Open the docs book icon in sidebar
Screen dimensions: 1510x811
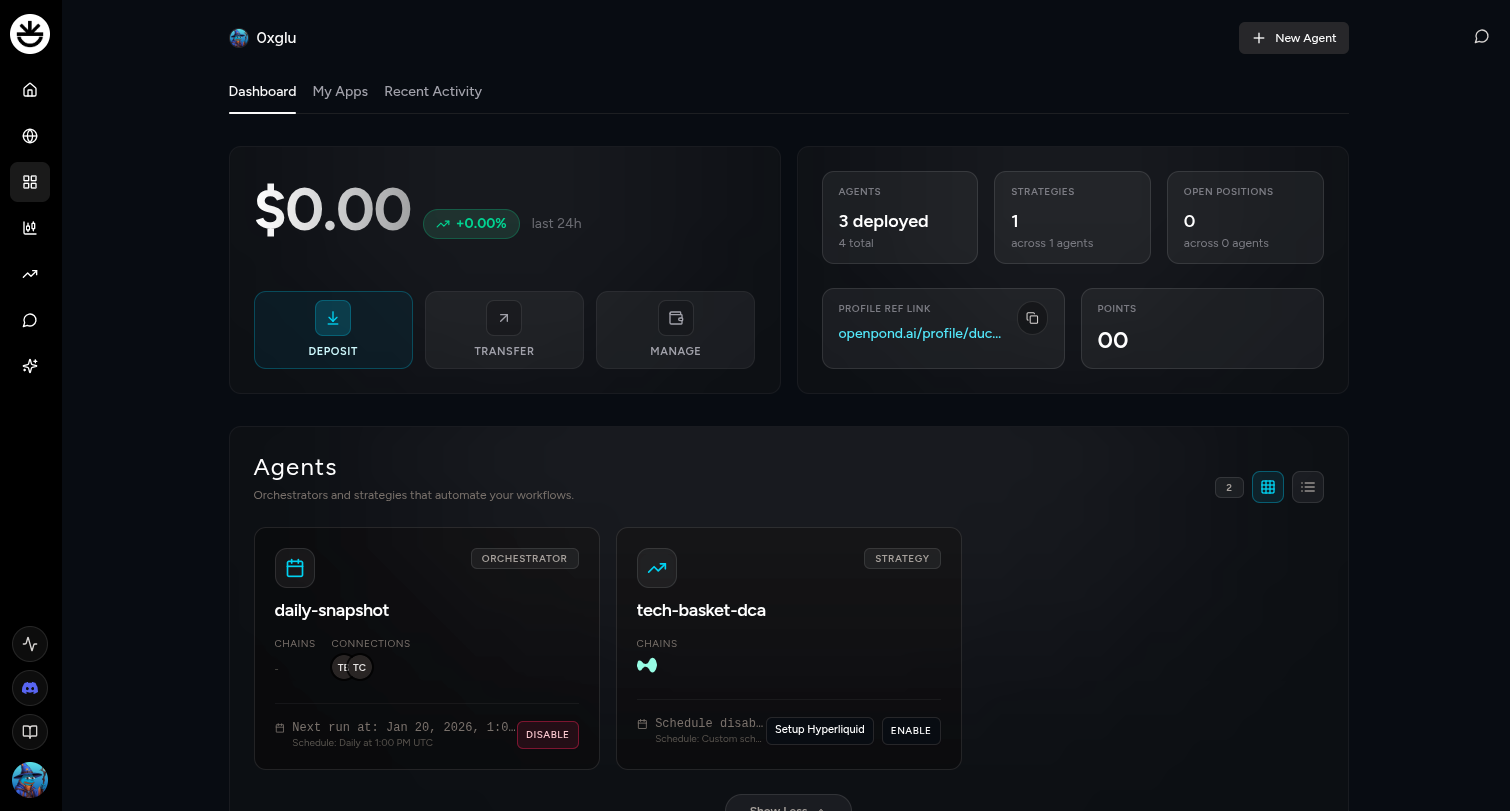[30, 732]
